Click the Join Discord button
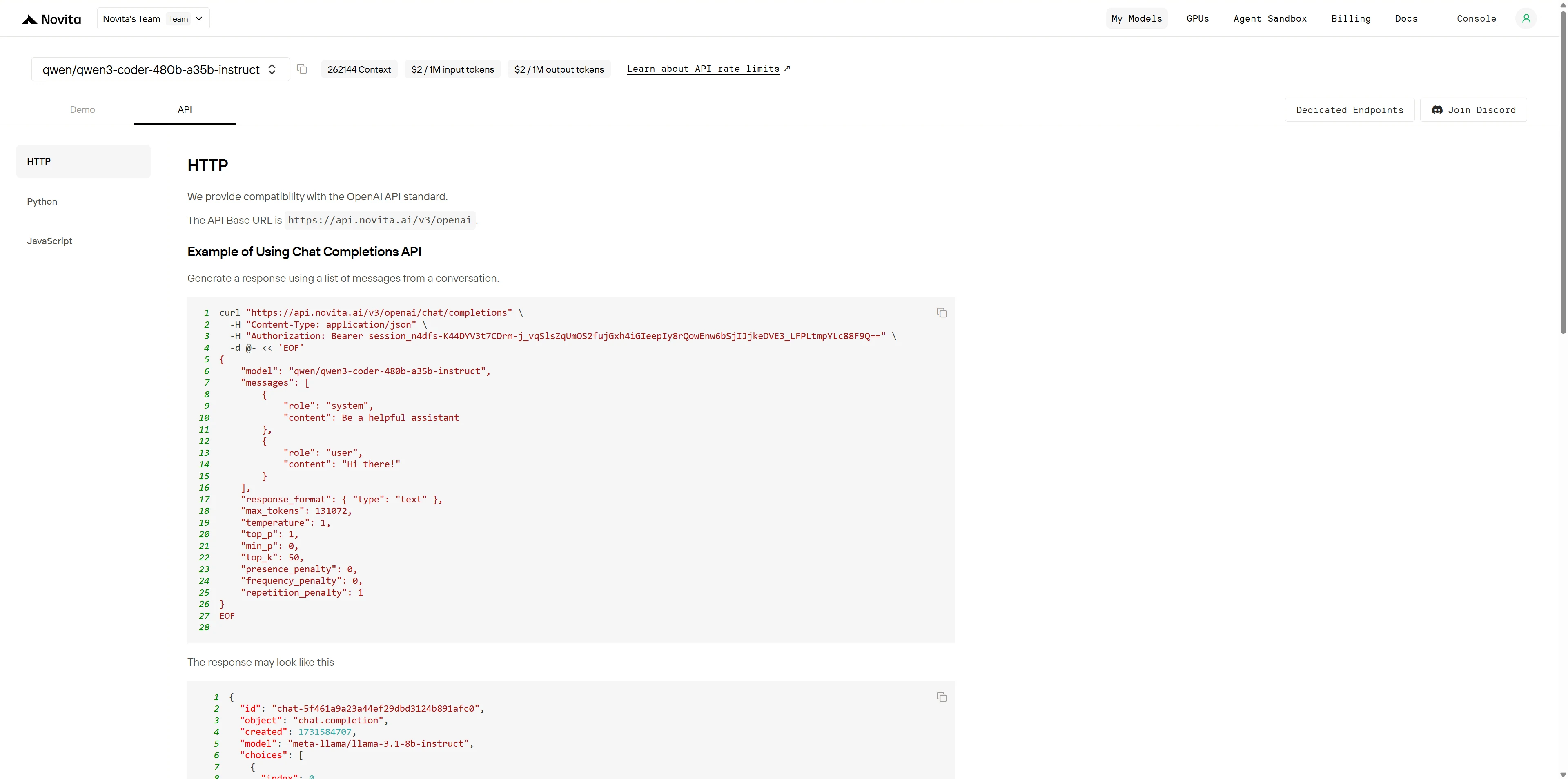Viewport: 1568px width, 779px height. point(1473,109)
